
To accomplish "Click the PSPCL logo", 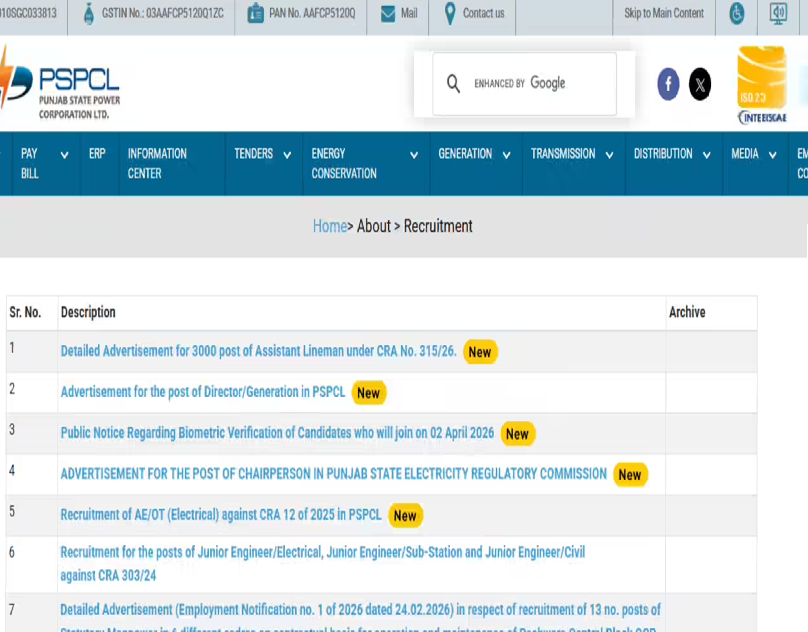I will 60,85.
